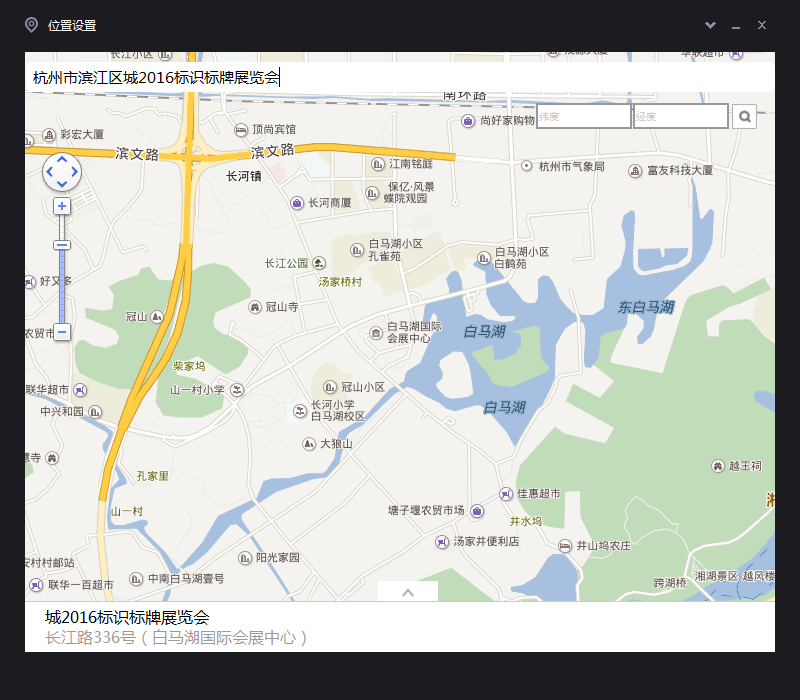
Task: Click the 阳光家园 residence marker icon
Action: tap(245, 558)
